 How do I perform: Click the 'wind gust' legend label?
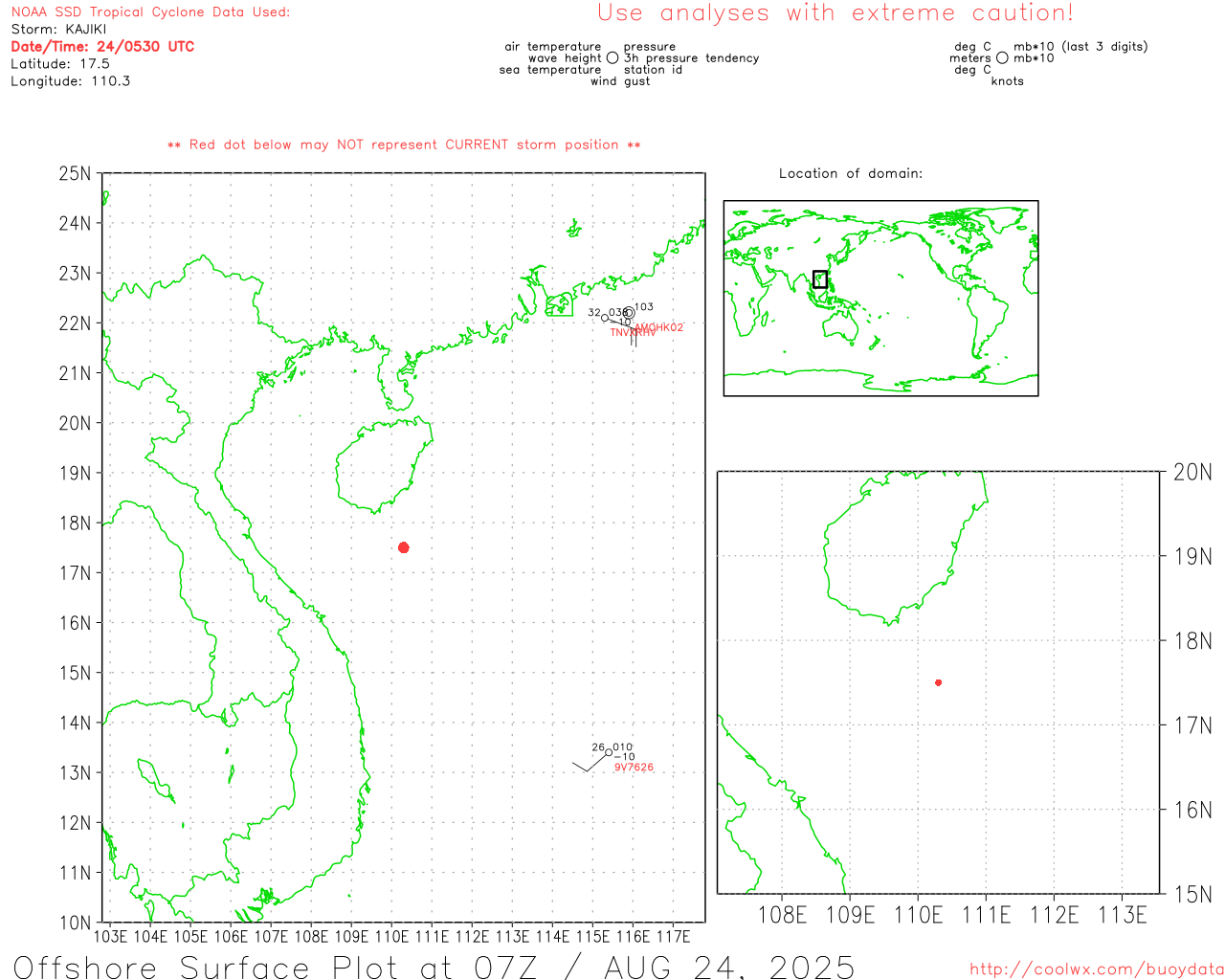coord(620,81)
